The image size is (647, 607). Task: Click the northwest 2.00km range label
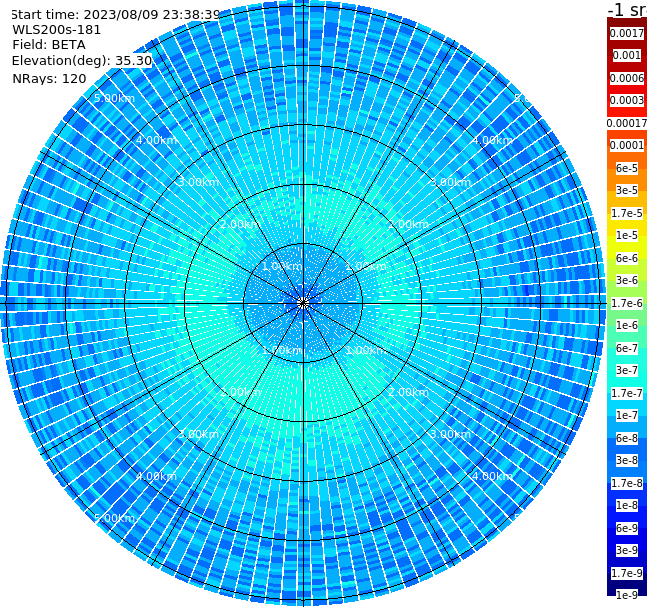pyautogui.click(x=241, y=224)
